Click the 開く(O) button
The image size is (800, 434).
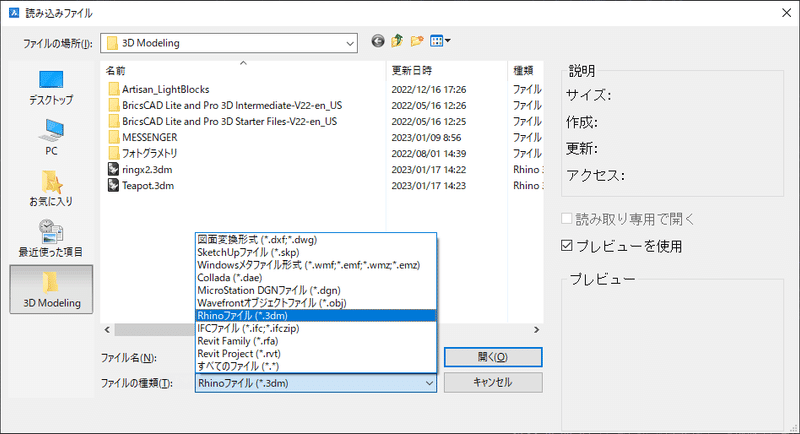[x=493, y=357]
